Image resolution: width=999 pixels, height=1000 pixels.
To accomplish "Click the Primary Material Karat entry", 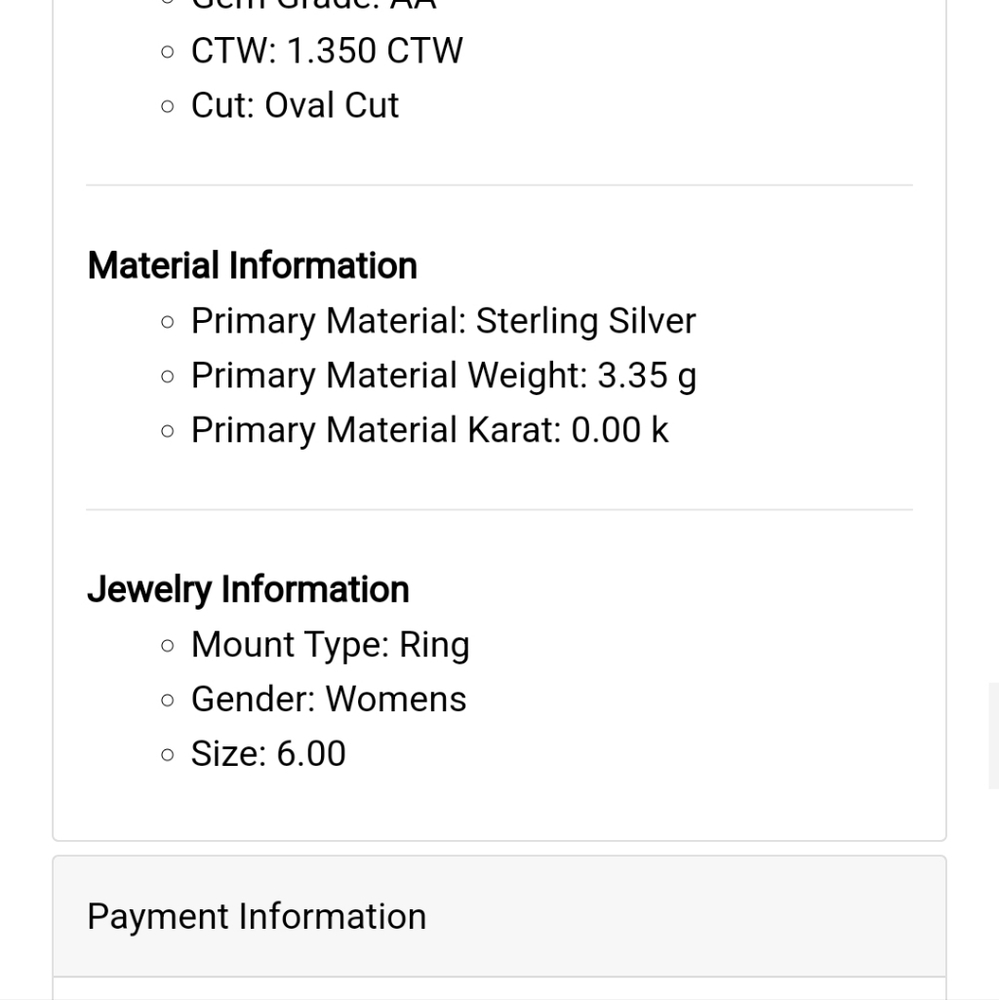I will pyautogui.click(x=429, y=430).
